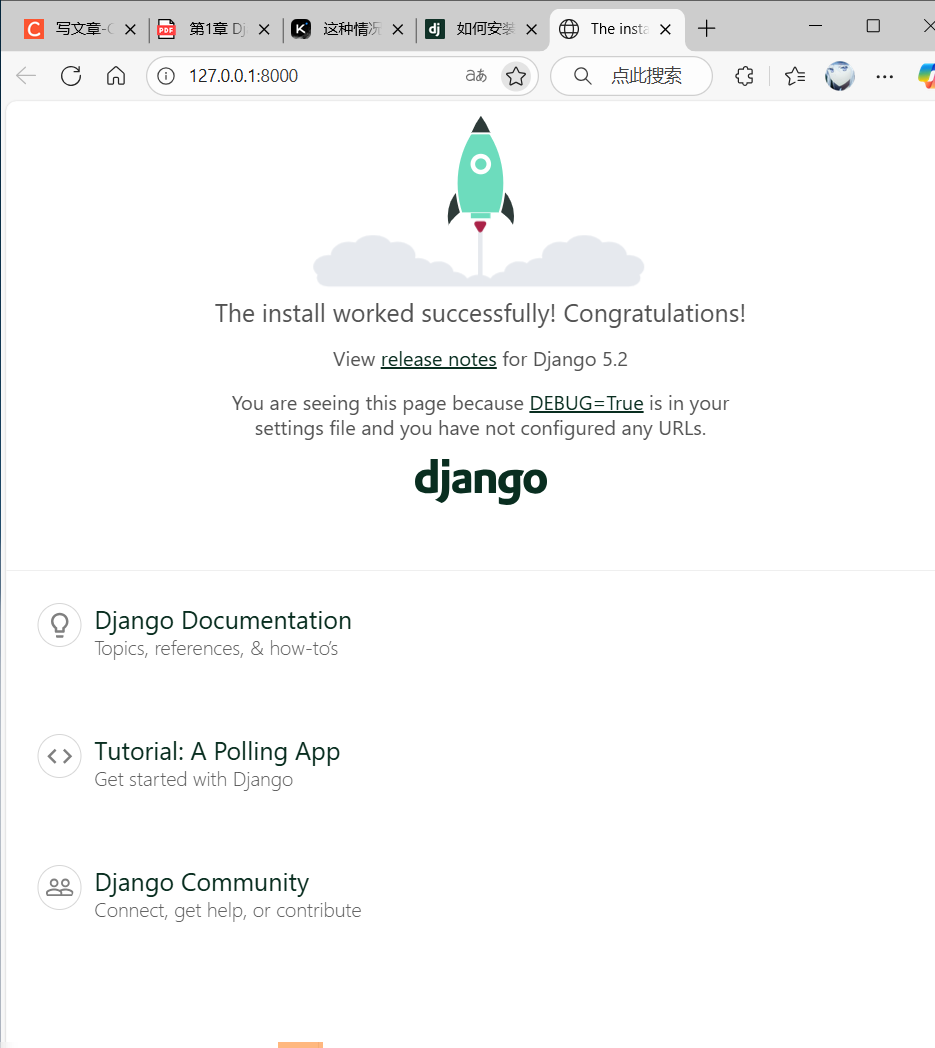Open a new tab with plus button

706,29
